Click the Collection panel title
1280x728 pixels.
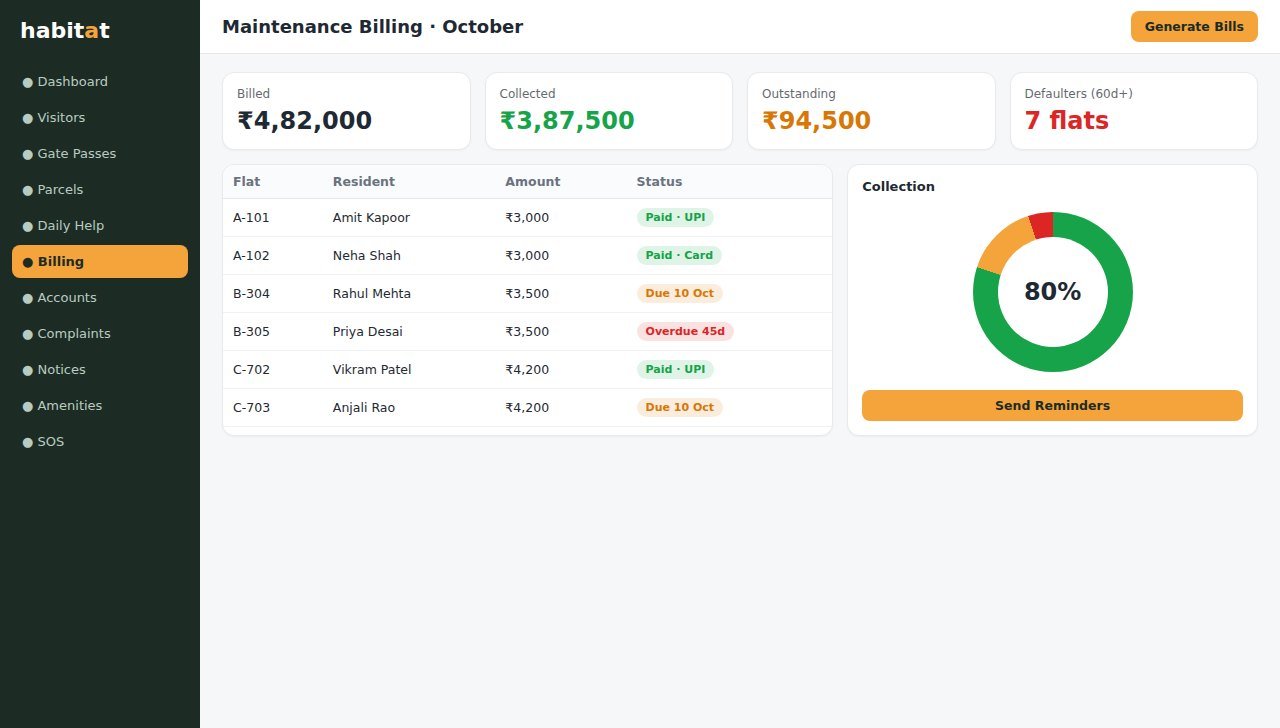click(898, 187)
